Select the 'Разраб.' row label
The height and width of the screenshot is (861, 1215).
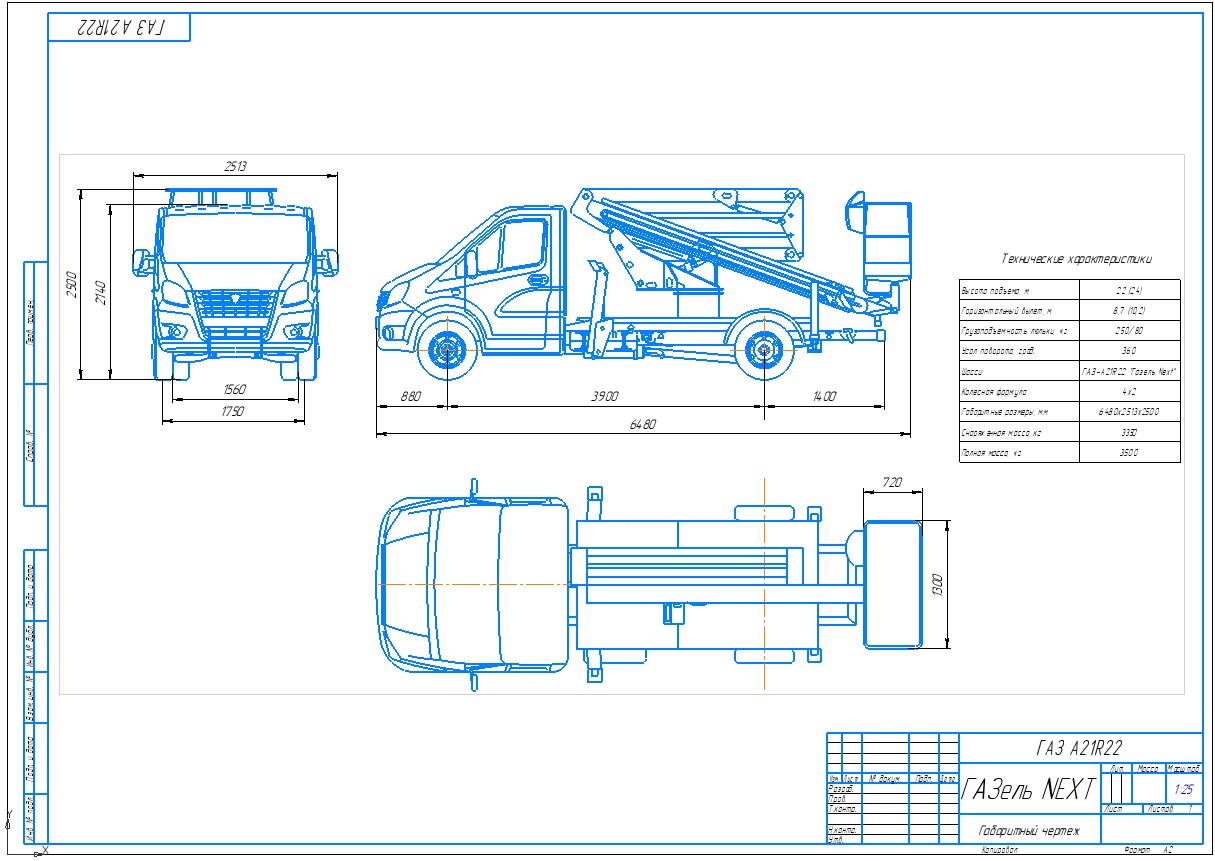click(x=841, y=789)
